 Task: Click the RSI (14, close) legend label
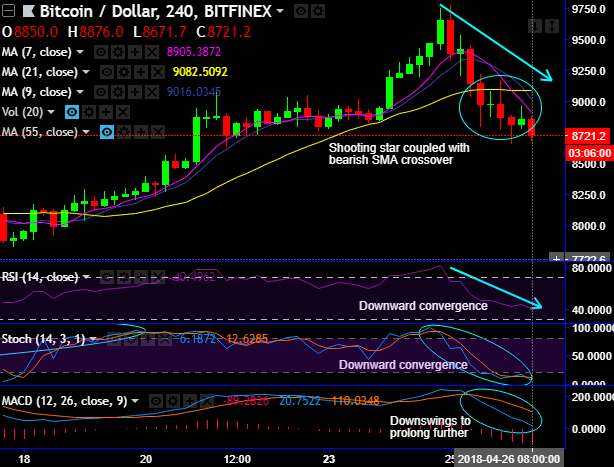tap(40, 277)
